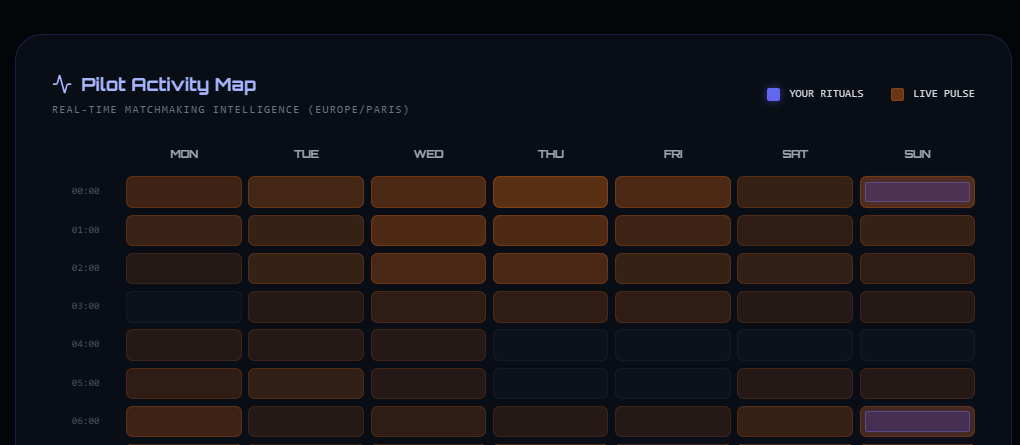Toggle the Monday 03:00 slot
Image resolution: width=1020 pixels, height=445 pixels.
coord(184,306)
